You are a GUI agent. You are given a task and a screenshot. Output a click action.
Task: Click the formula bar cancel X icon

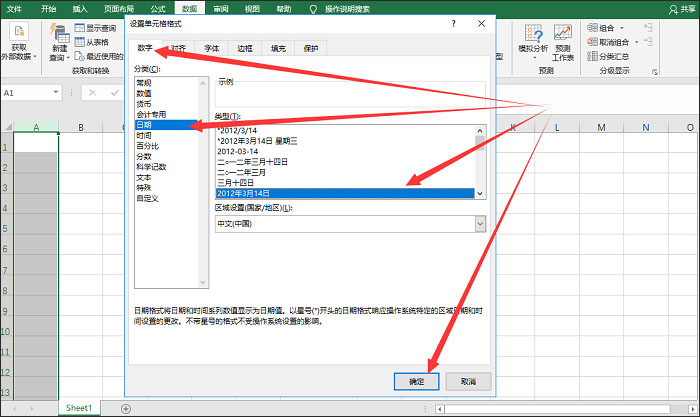(x=92, y=93)
